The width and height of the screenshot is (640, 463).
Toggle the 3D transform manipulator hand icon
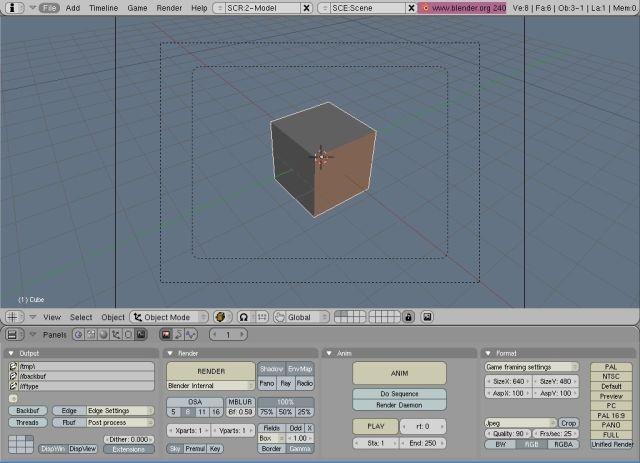pyautogui.click(x=280, y=317)
